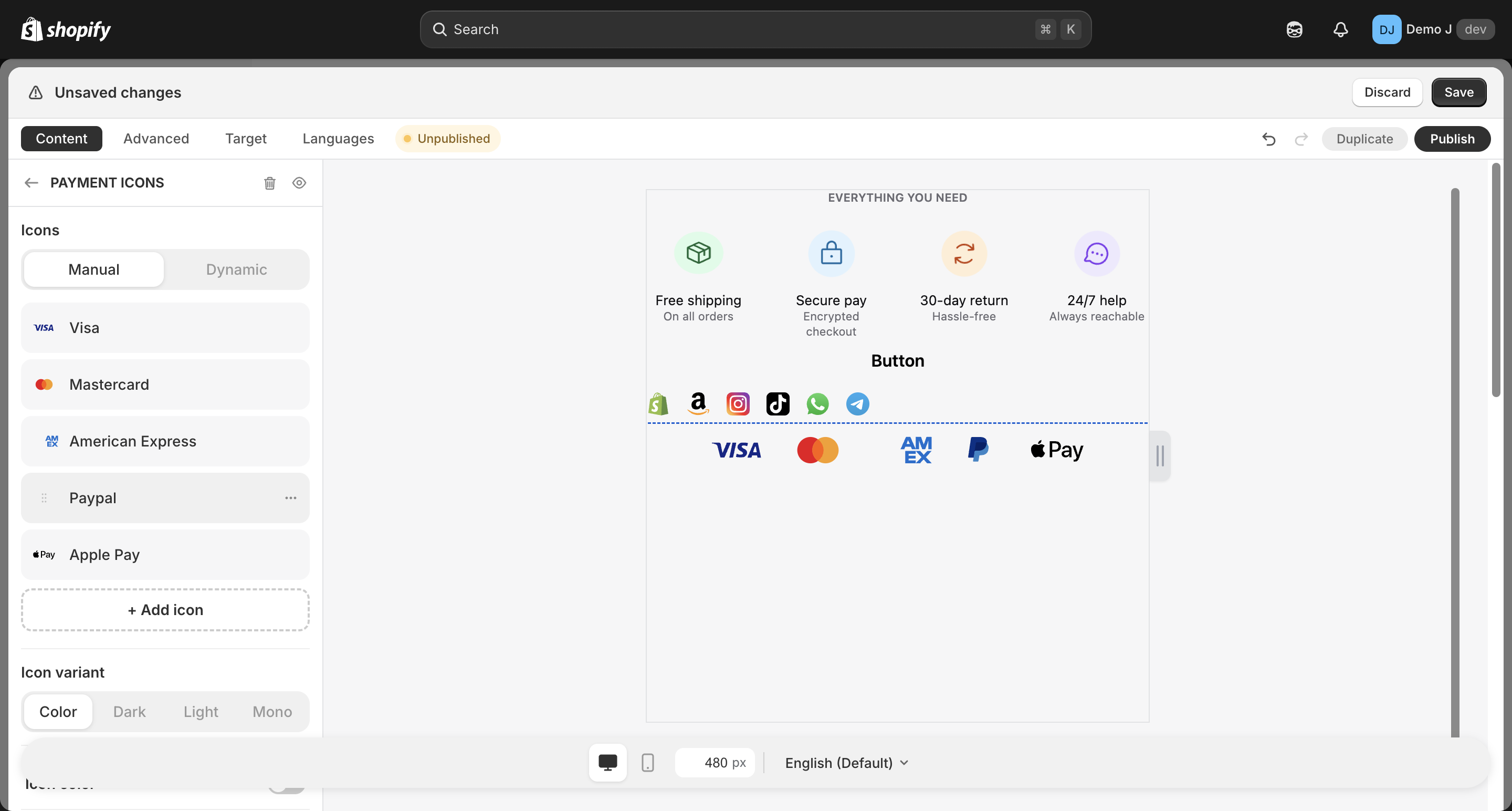Click the Mastercard logo in preview
Image resolution: width=1512 pixels, height=811 pixels.
point(817,451)
